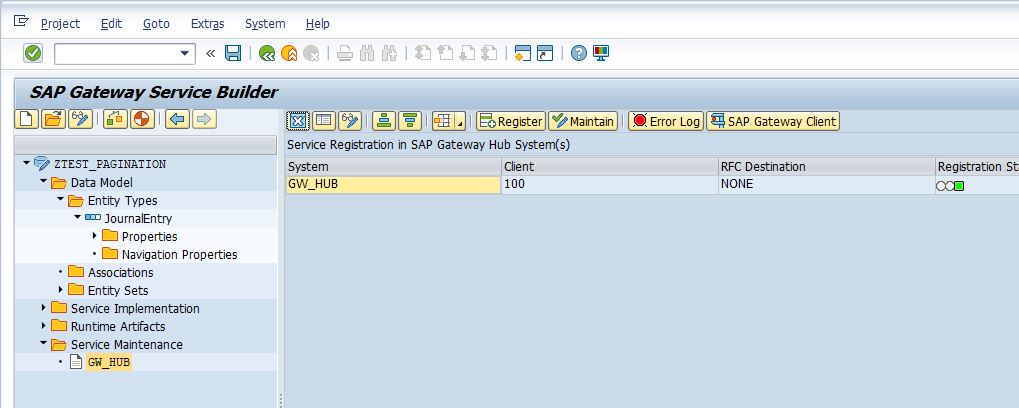The width and height of the screenshot is (1019, 408).
Task: Click the Maintain button
Action: pos(582,121)
